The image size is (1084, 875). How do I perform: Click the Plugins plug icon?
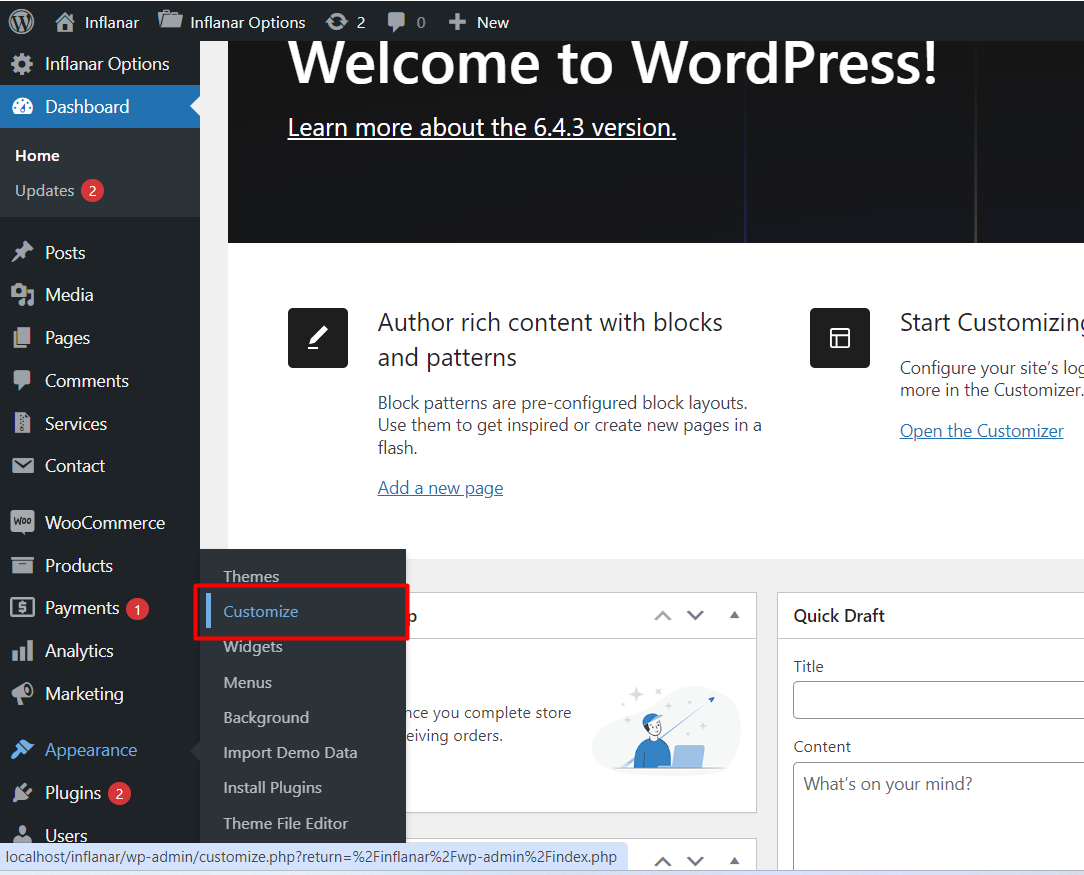tap(22, 792)
